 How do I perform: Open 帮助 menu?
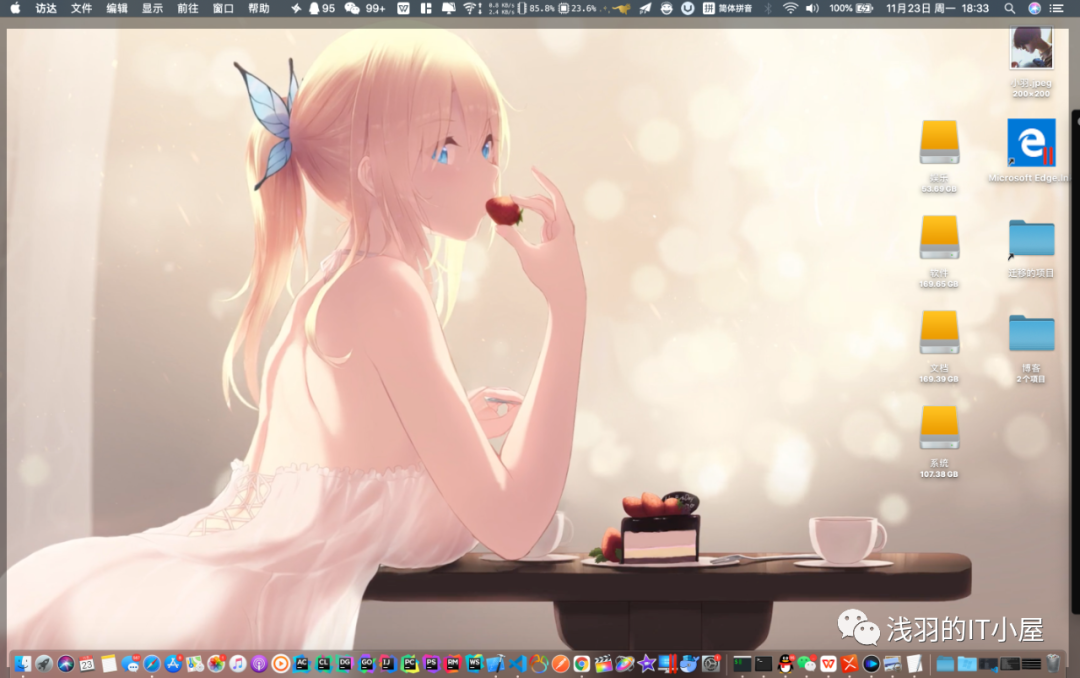tap(258, 8)
